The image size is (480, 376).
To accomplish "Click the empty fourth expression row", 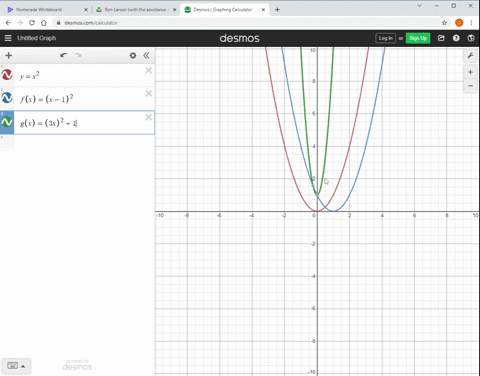I will 77,143.
